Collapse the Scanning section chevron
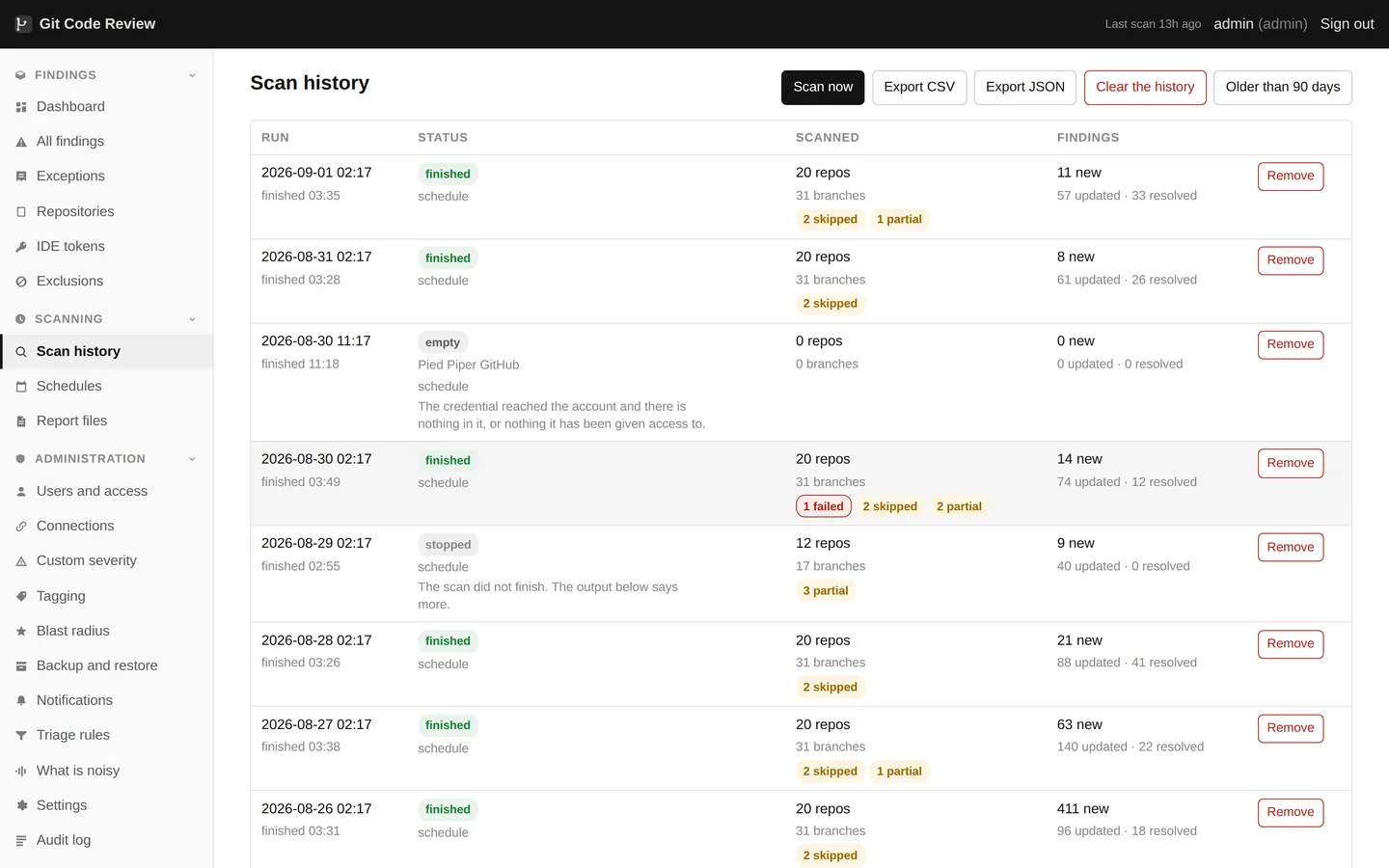Image resolution: width=1389 pixels, height=868 pixels. (192, 319)
